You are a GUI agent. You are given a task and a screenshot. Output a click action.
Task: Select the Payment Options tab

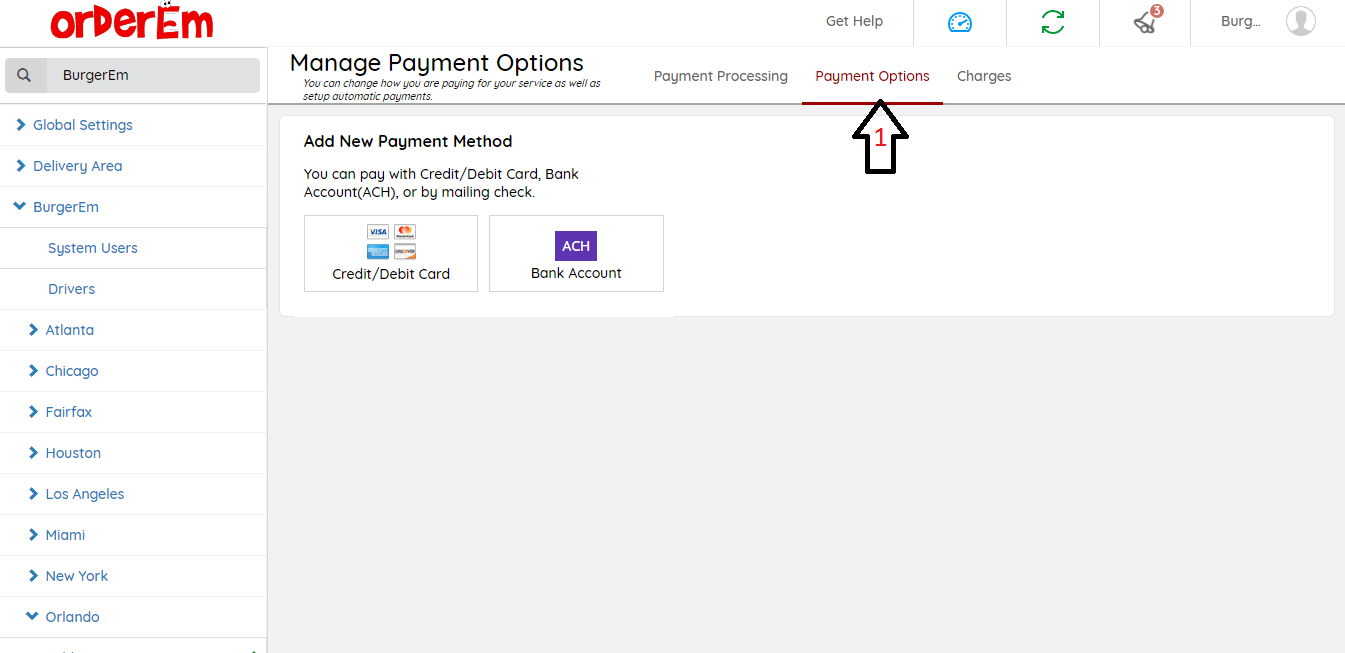coord(872,76)
